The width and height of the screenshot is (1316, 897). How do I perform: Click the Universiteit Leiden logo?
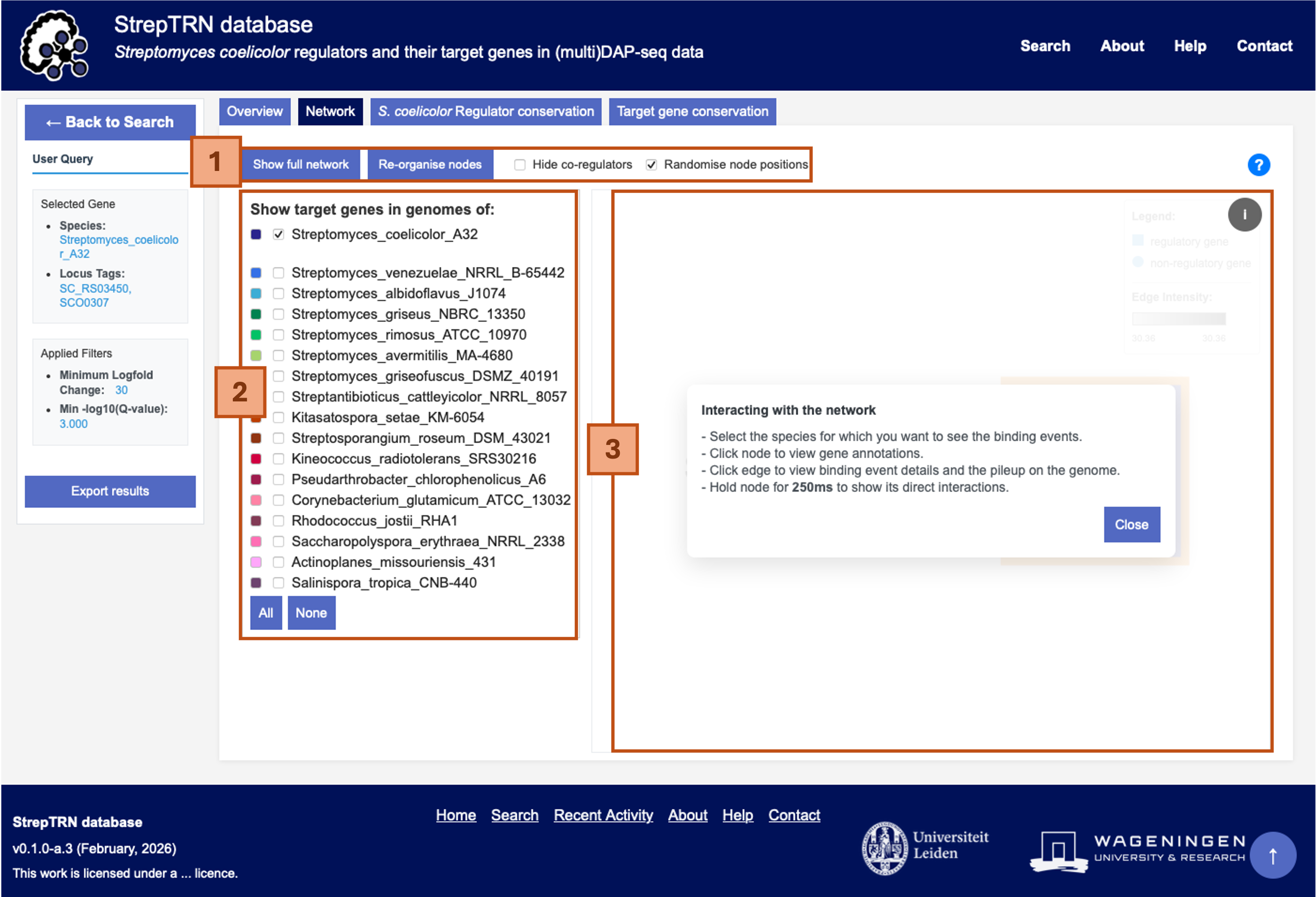pyautogui.click(x=925, y=847)
